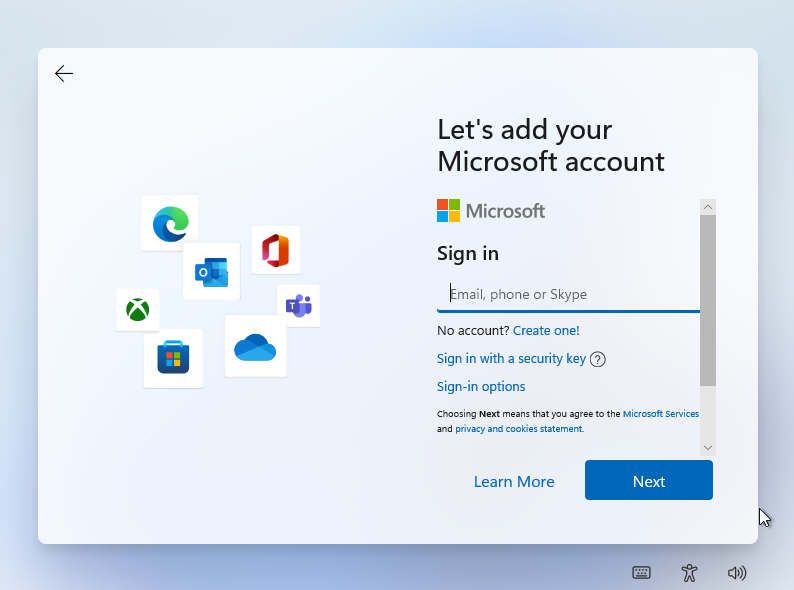
Task: Select Sign in with a security key
Action: pos(511,359)
